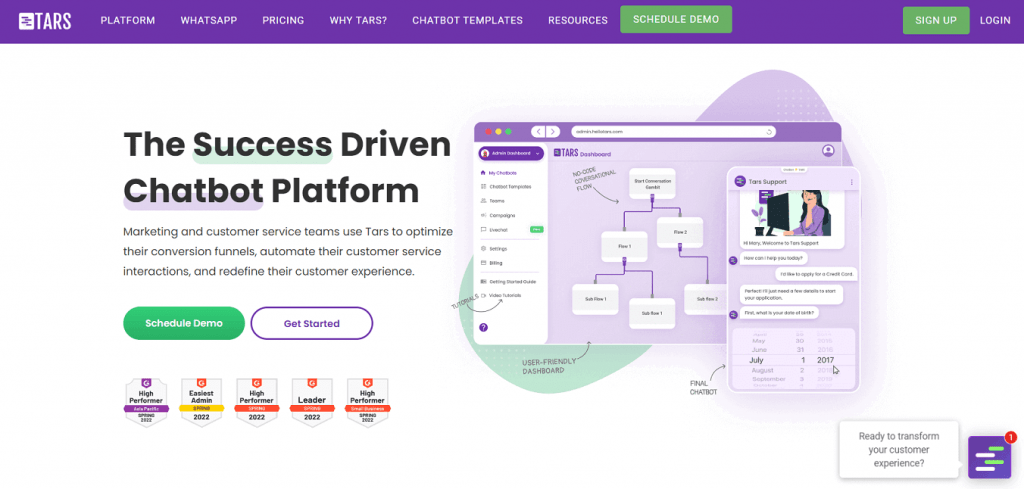Click the support agent illustration in chat
1024x489 pixels.
pos(792,212)
